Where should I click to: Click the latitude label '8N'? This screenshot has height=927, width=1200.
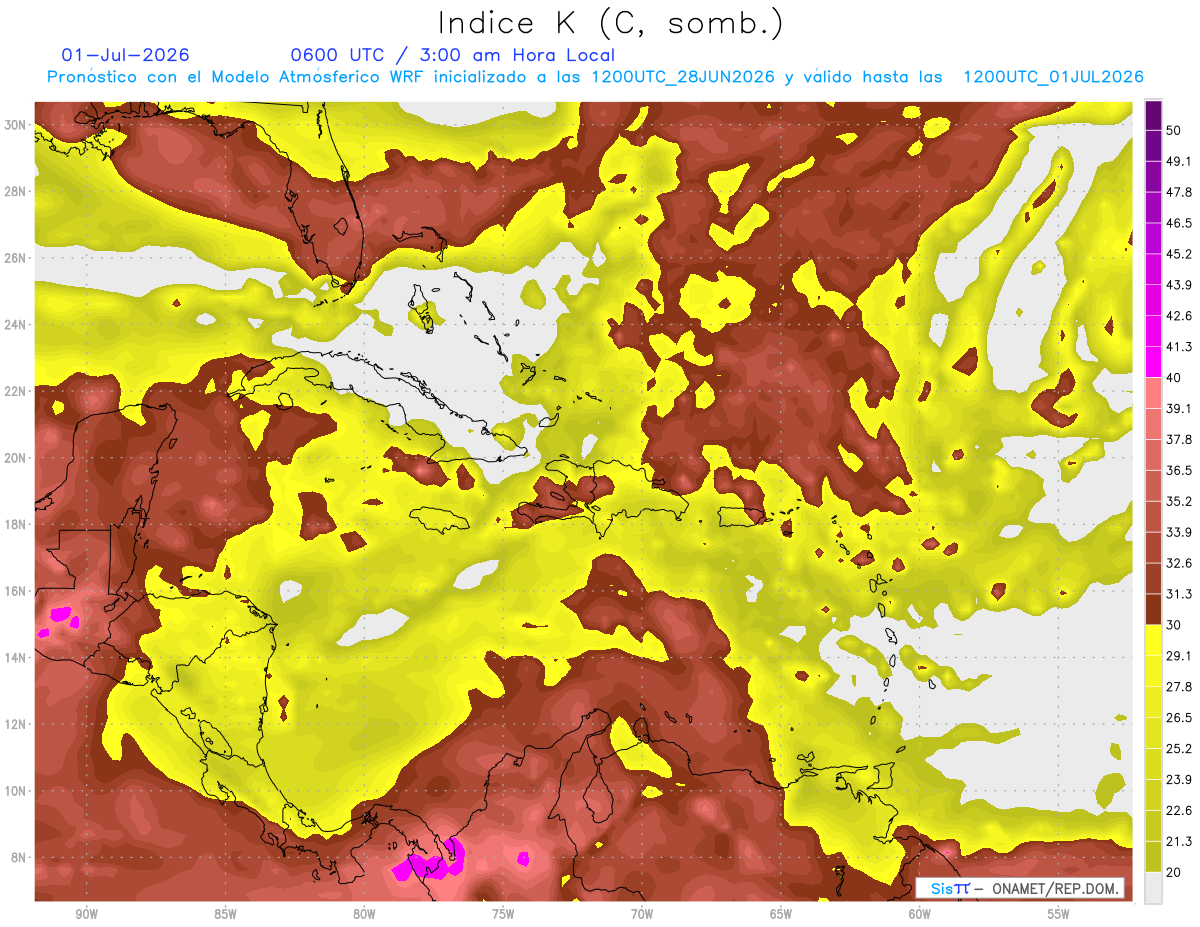pyautogui.click(x=19, y=858)
